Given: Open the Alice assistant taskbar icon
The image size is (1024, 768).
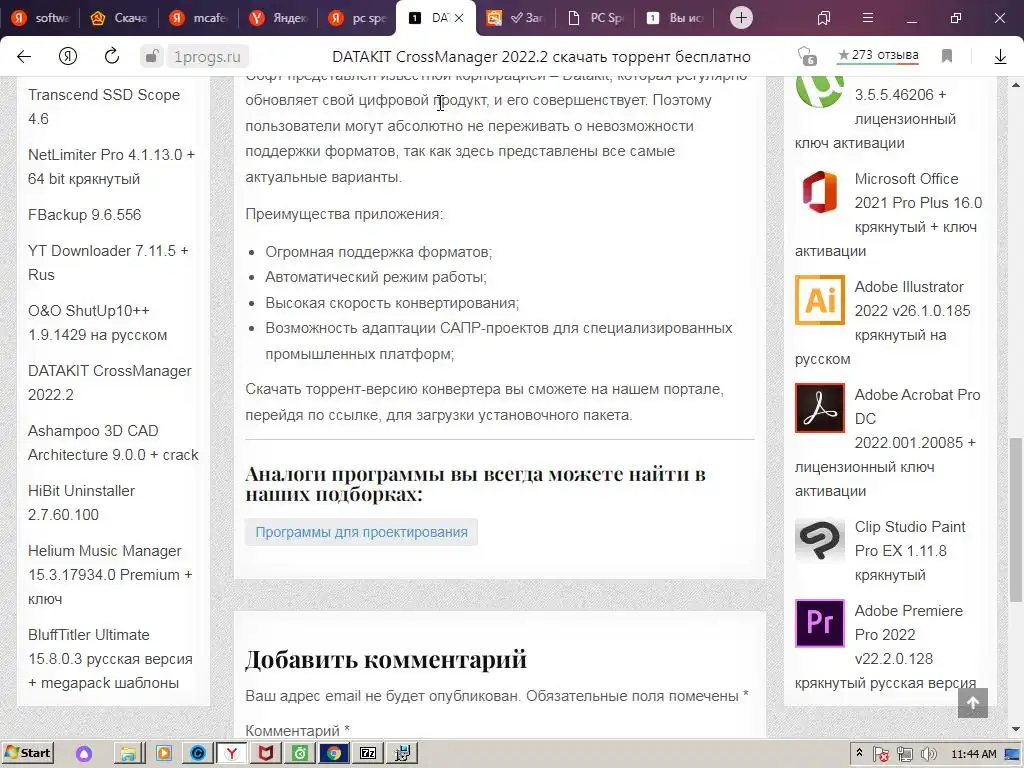Looking at the screenshot, I should click(84, 754).
